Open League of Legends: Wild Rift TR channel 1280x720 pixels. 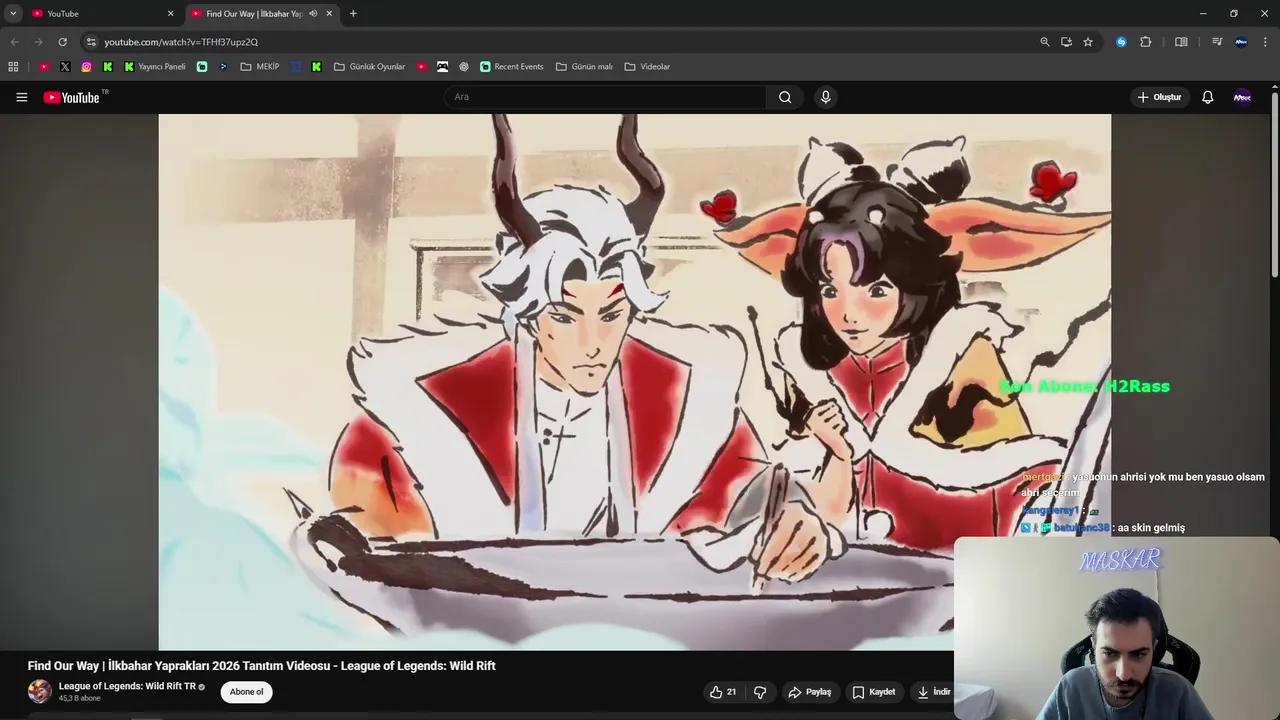click(x=127, y=687)
